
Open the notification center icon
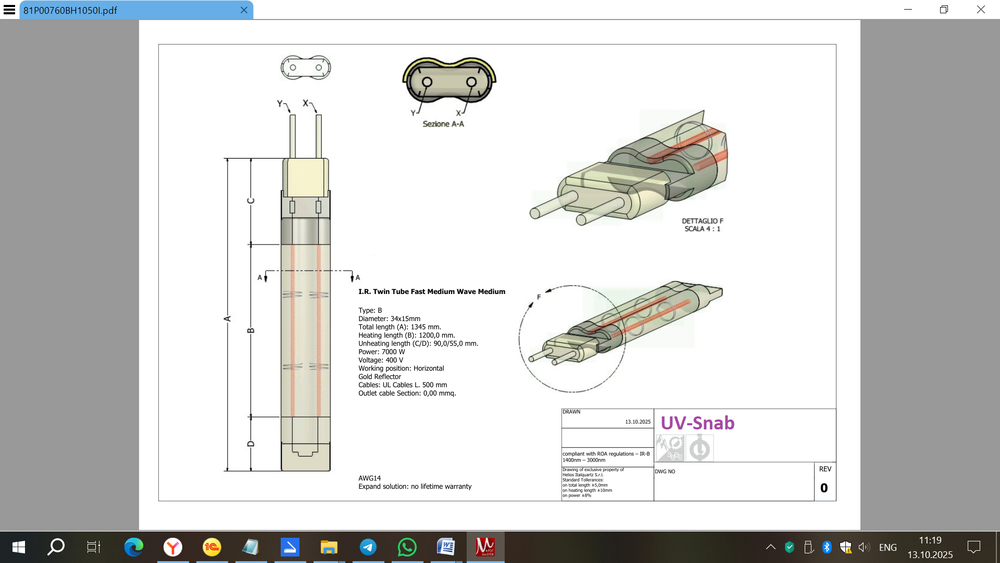pyautogui.click(x=974, y=547)
